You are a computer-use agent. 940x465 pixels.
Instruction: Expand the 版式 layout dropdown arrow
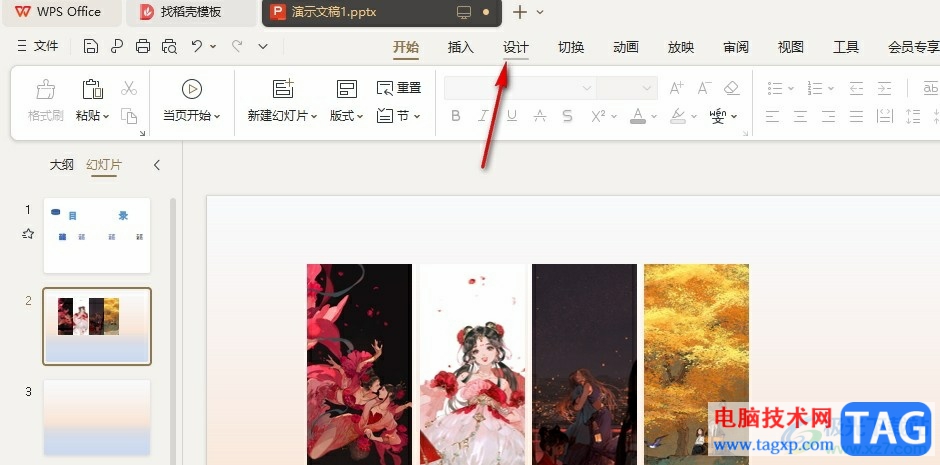[360, 116]
